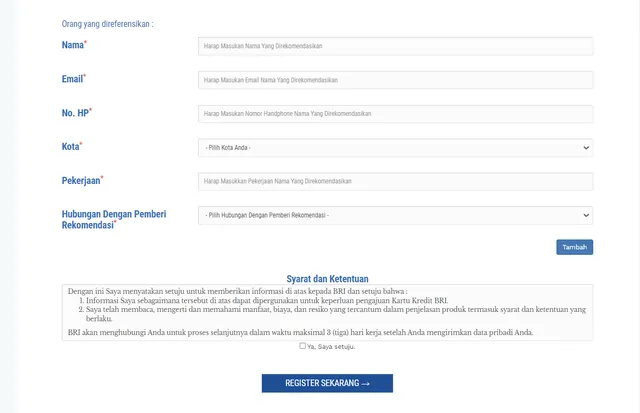Click the Kota field label
Image resolution: width=640 pixels, height=413 pixels.
70,147
